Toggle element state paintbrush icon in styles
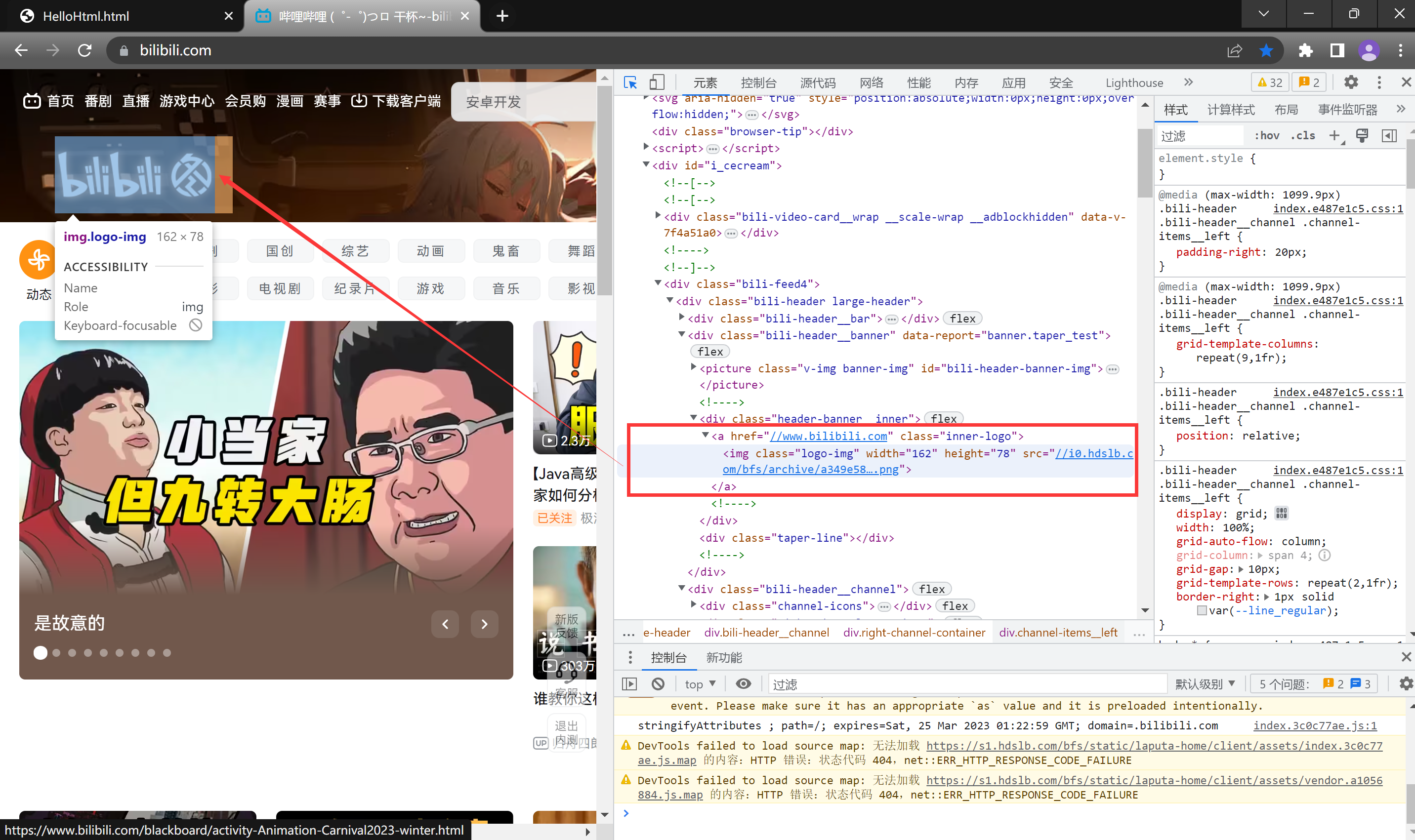The height and width of the screenshot is (840, 1415). [1362, 136]
